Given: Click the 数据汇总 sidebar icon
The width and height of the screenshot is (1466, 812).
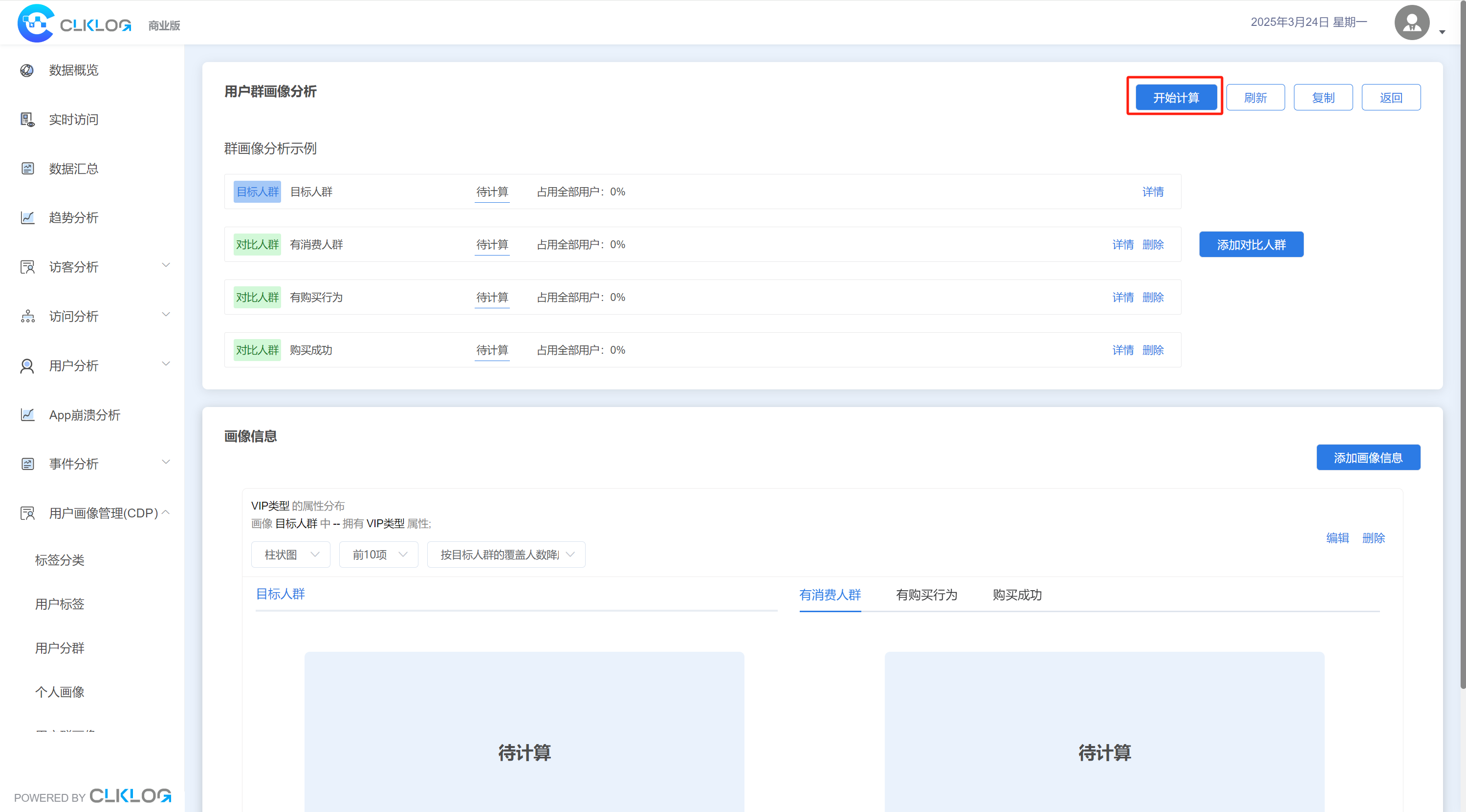Looking at the screenshot, I should click(27, 169).
